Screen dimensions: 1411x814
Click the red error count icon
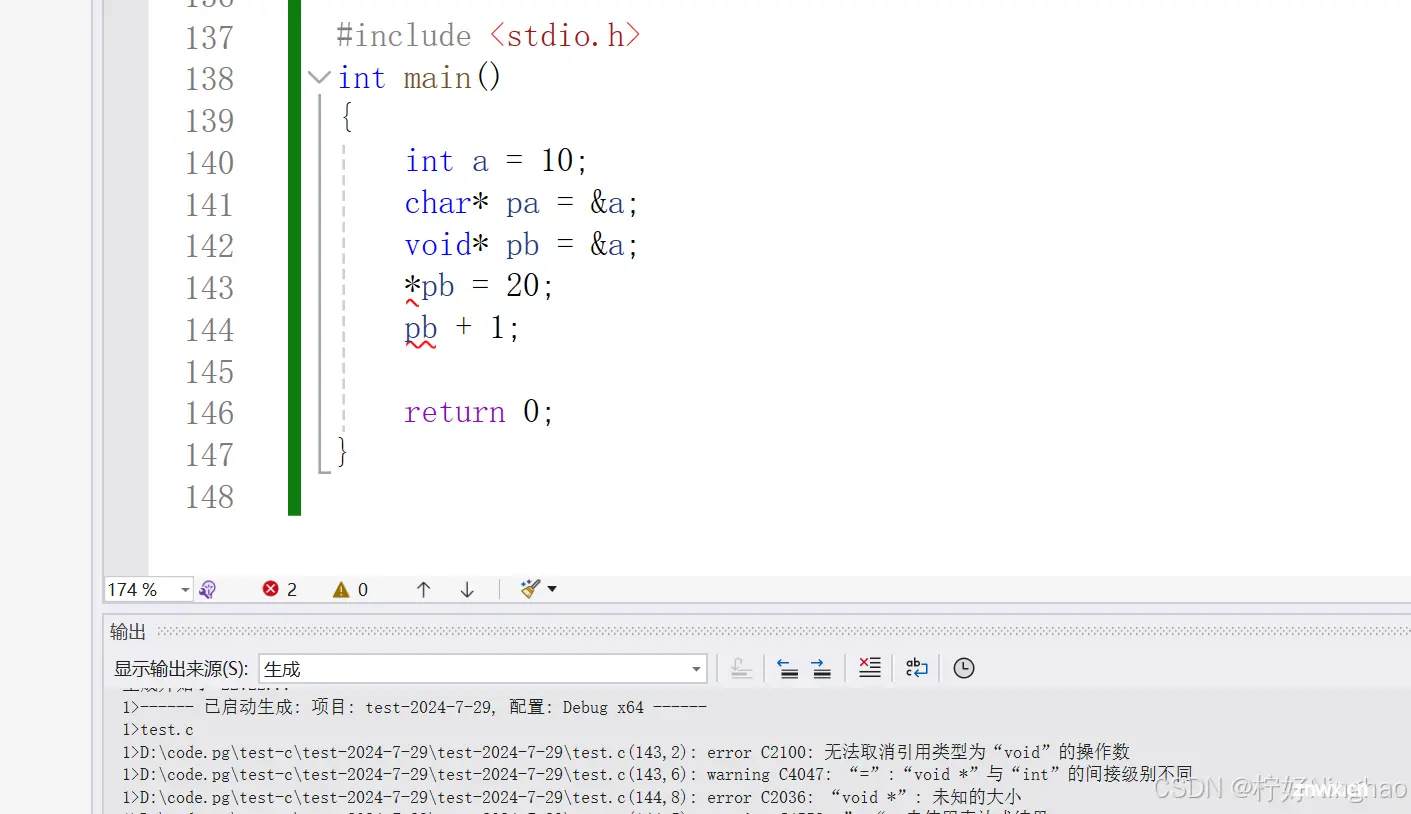(270, 589)
